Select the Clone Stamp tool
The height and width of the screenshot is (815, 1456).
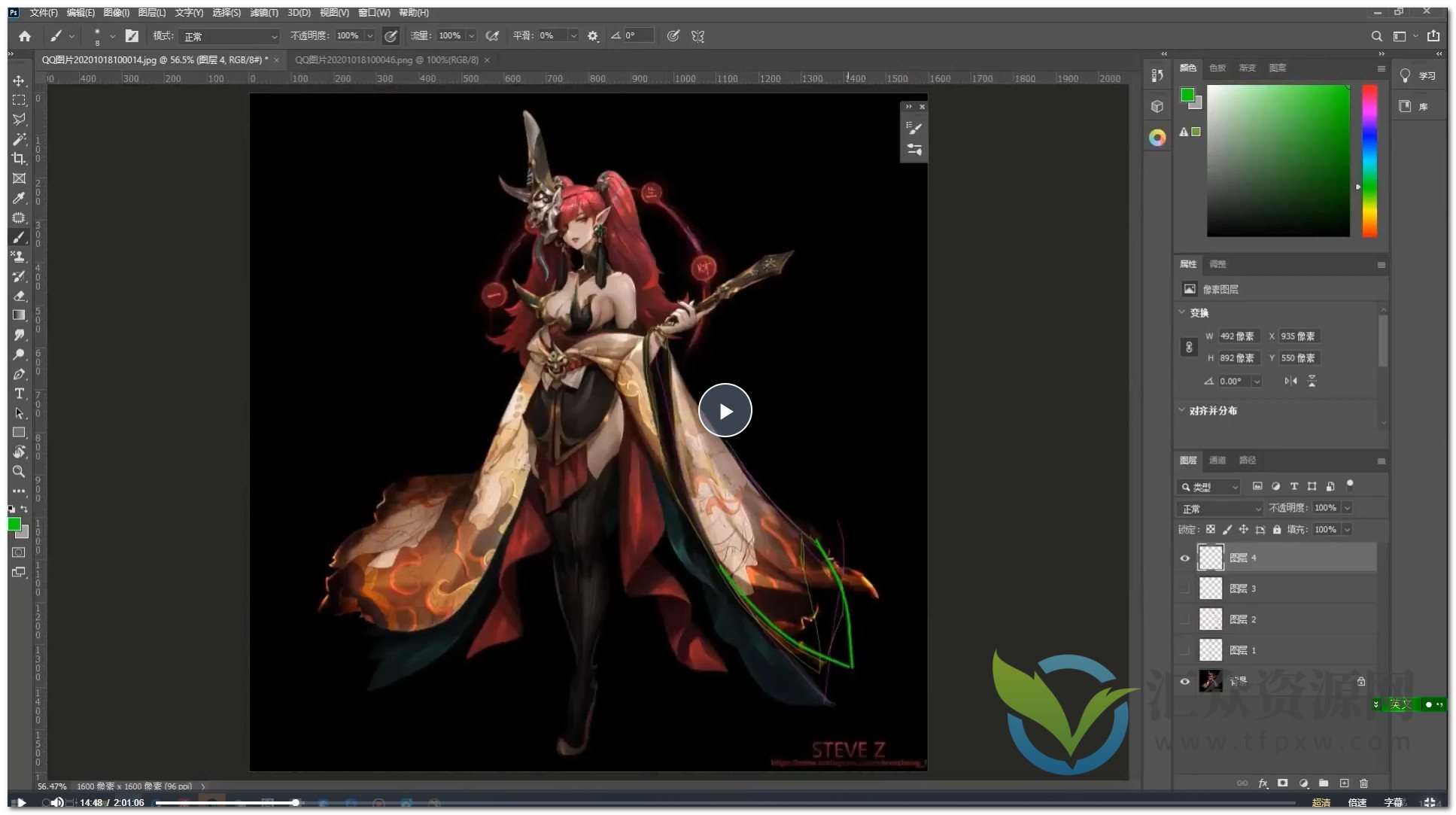click(x=19, y=257)
